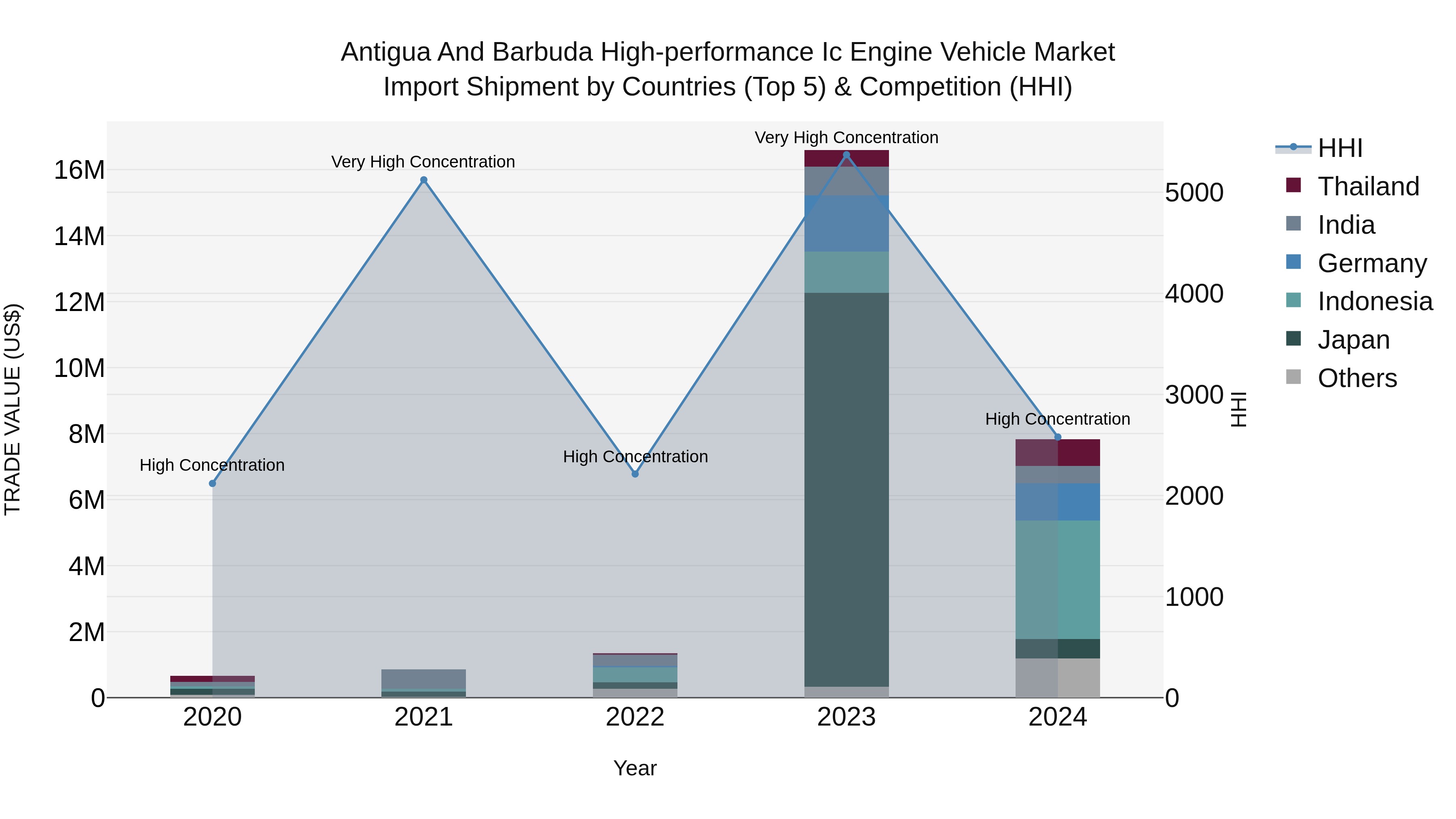The width and height of the screenshot is (1456, 819).
Task: Click the 2024 x-axis tick label
Action: pyautogui.click(x=1058, y=717)
